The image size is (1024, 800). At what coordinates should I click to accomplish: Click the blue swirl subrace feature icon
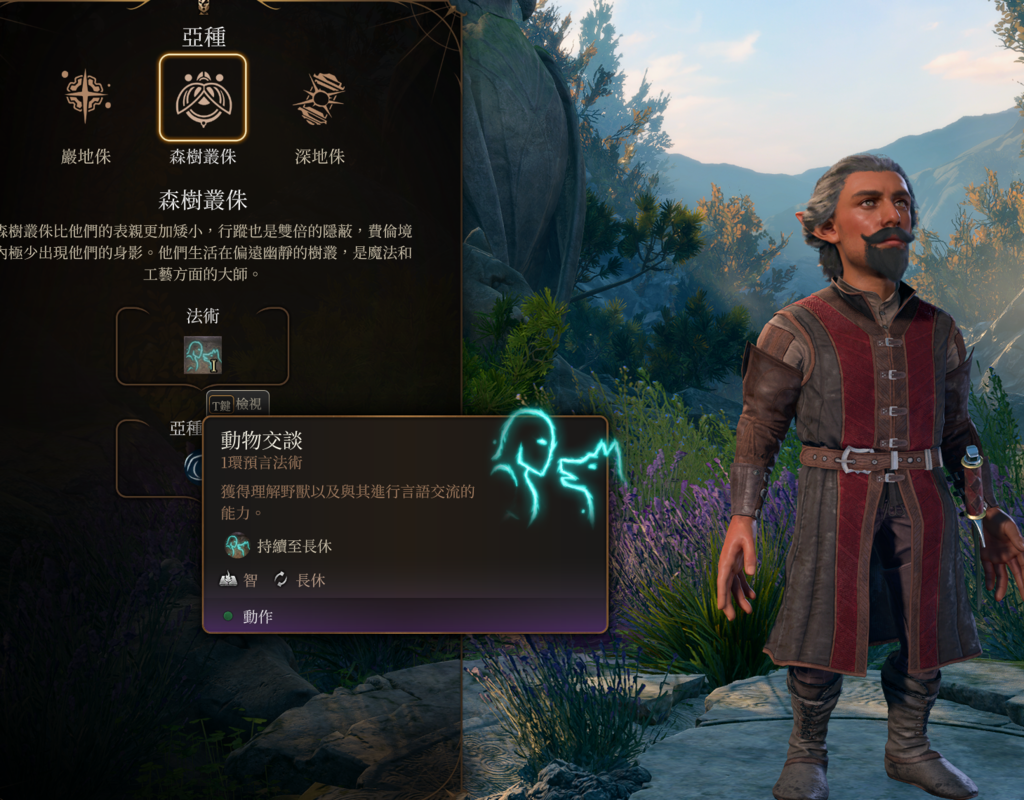(x=194, y=466)
